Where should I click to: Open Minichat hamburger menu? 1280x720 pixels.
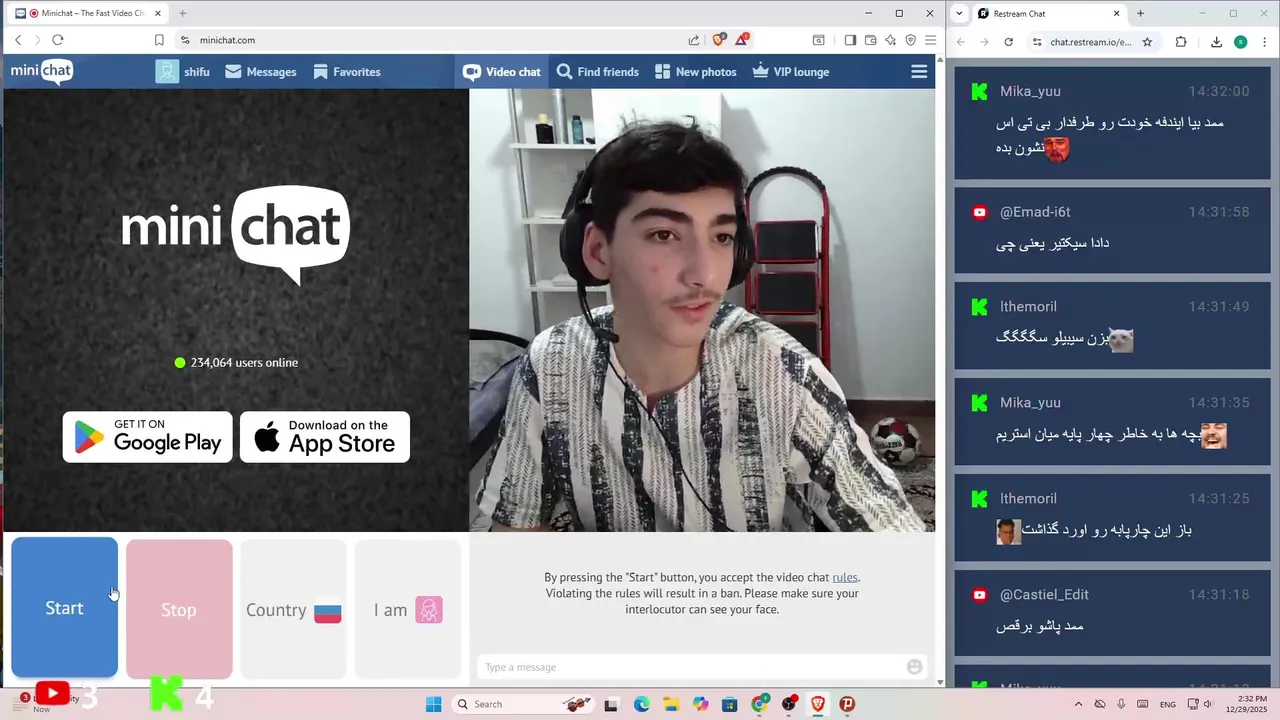pos(919,72)
